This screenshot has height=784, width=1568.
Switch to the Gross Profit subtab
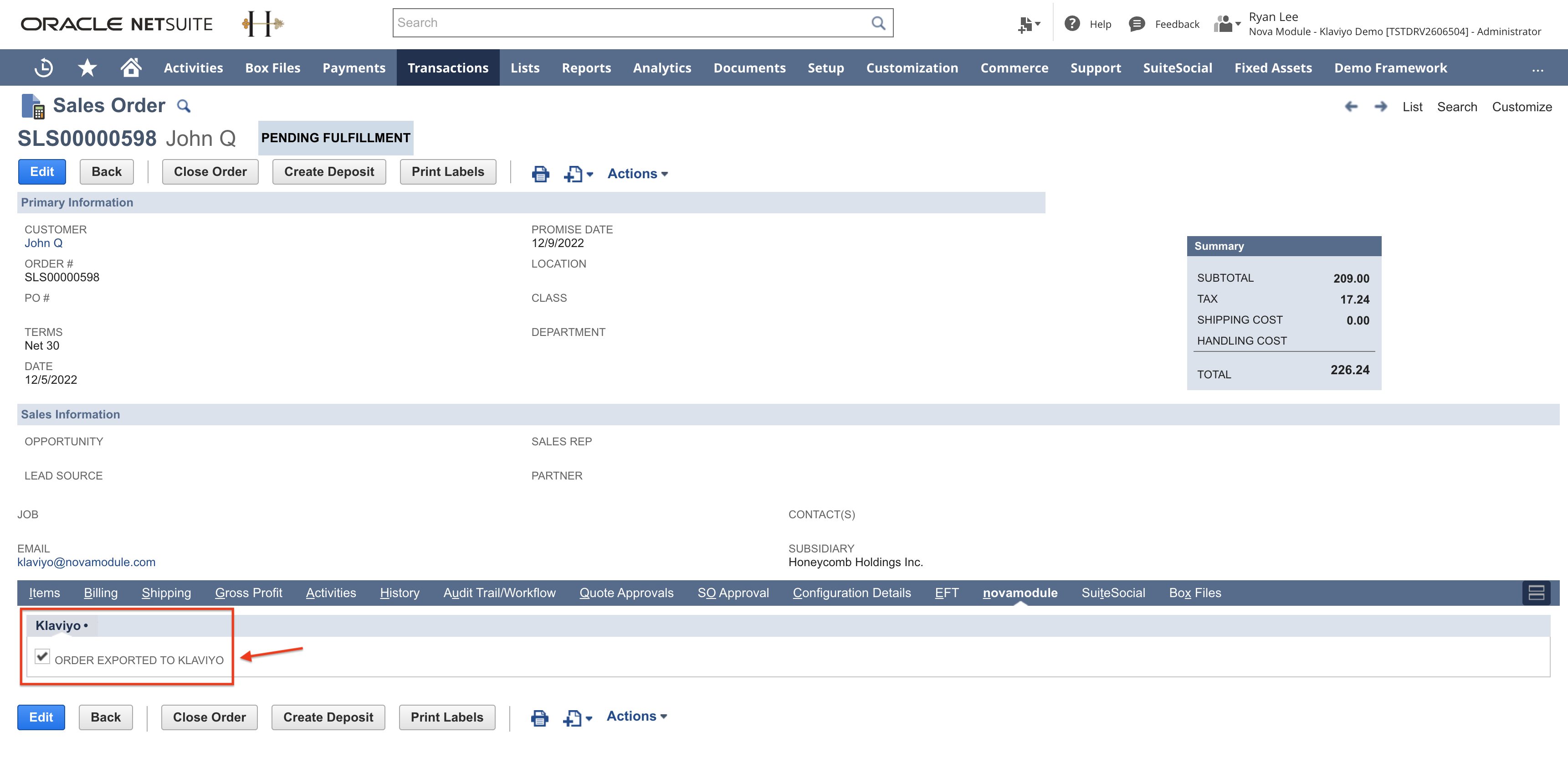(248, 593)
